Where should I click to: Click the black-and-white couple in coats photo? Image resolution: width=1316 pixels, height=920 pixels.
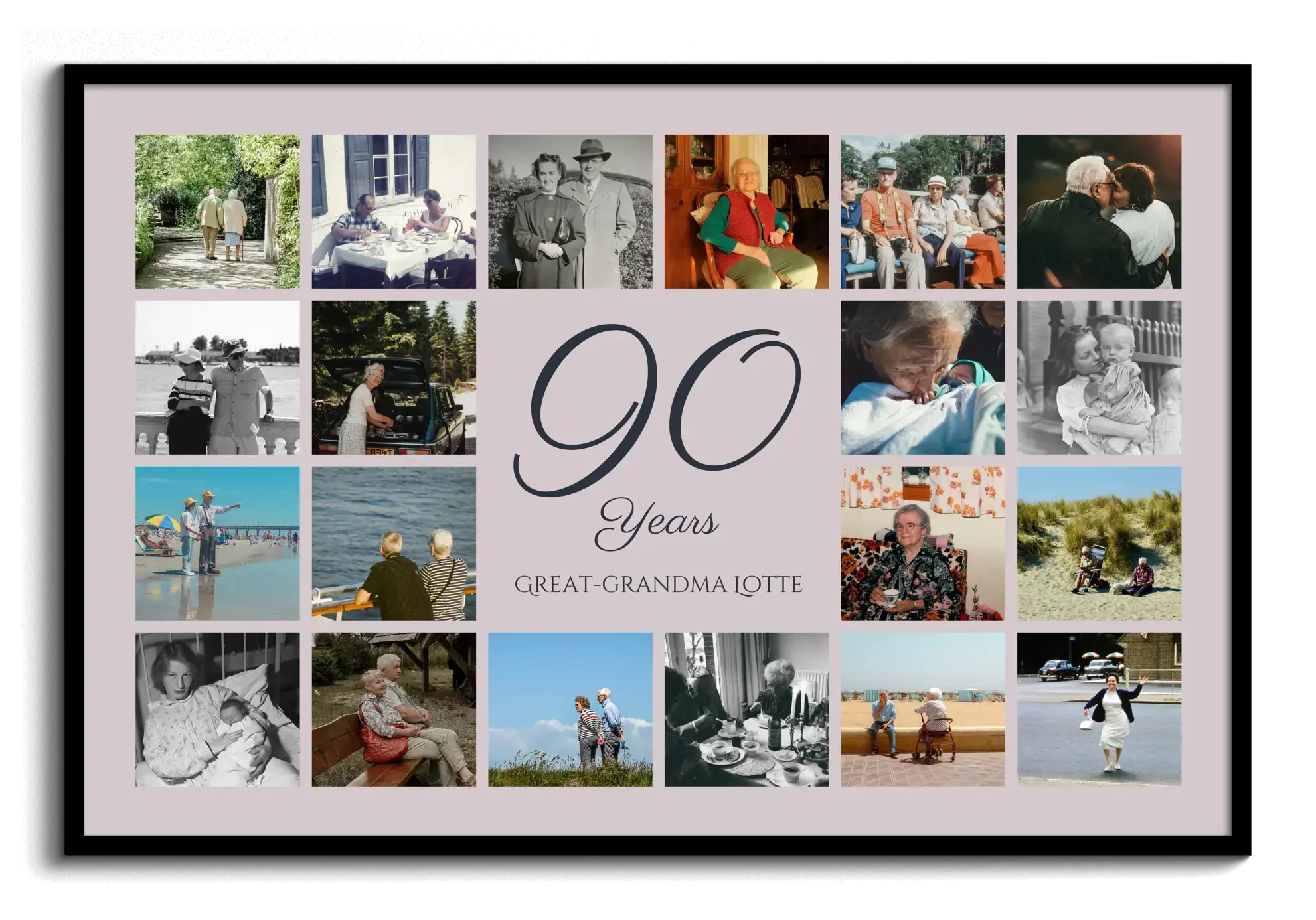pyautogui.click(x=570, y=211)
